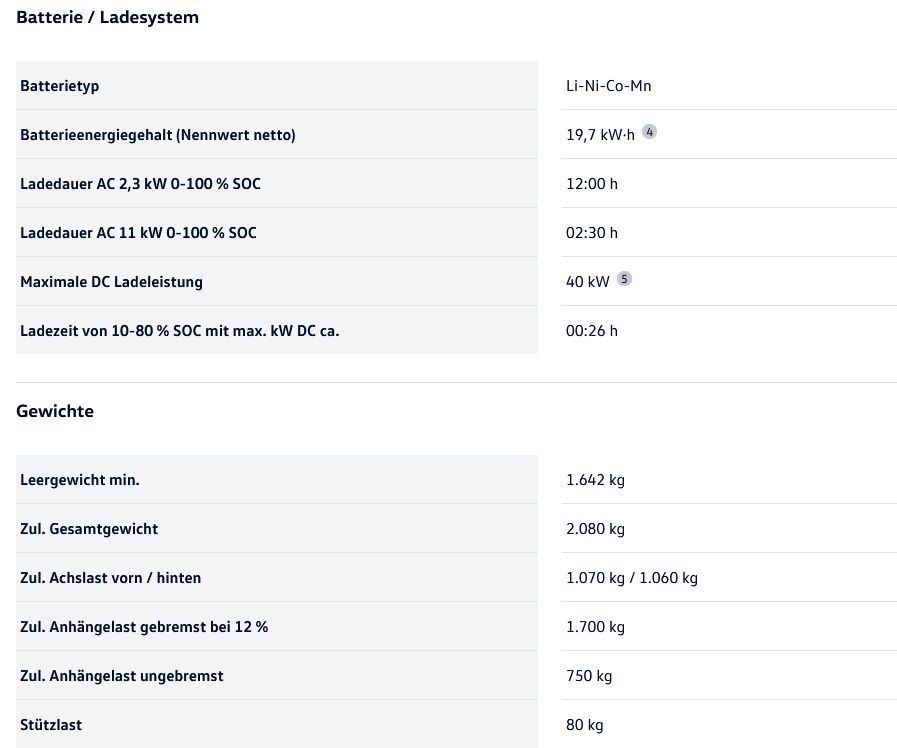Image resolution: width=897 pixels, height=748 pixels.
Task: Click the 'Stützlast' row label
Action: [51, 725]
